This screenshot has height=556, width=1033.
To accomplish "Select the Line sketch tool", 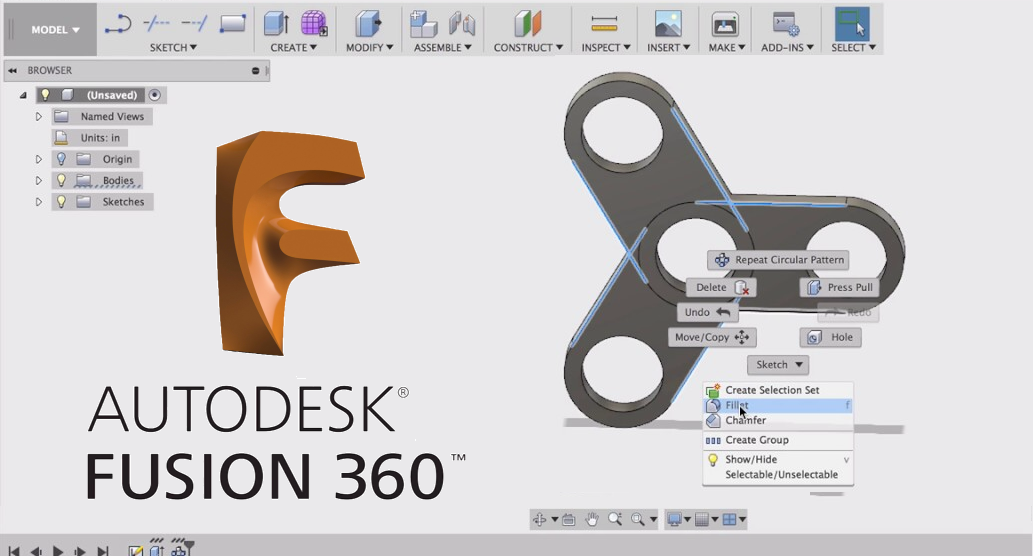I will point(119,23).
